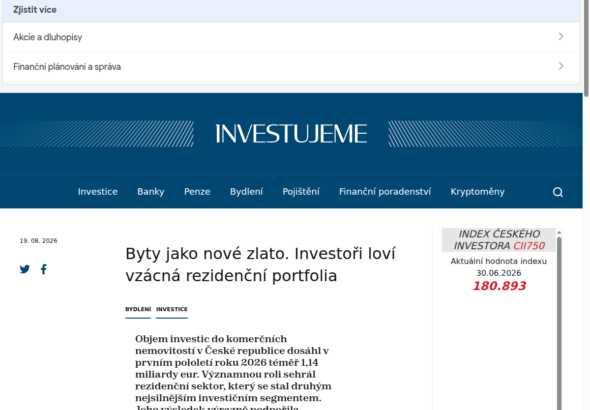Screen dimensions: 590x410
Task: Click the page vertical scrollbar
Action: click(586, 48)
